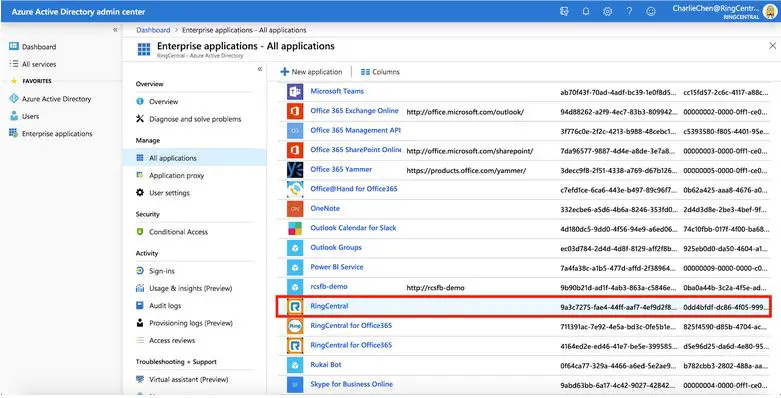Open Outlook Calendar for Slack link
This screenshot has width=781, height=398.
coord(354,228)
